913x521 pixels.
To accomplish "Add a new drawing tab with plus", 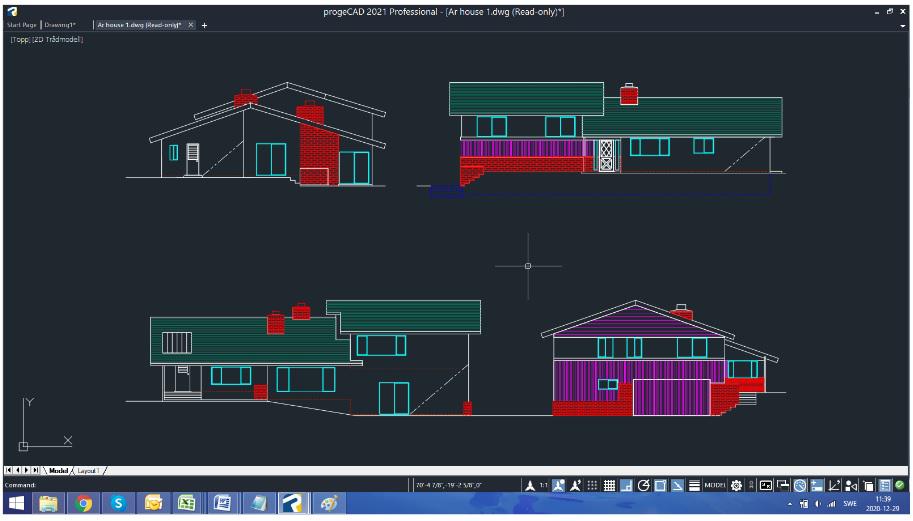I will tap(204, 25).
